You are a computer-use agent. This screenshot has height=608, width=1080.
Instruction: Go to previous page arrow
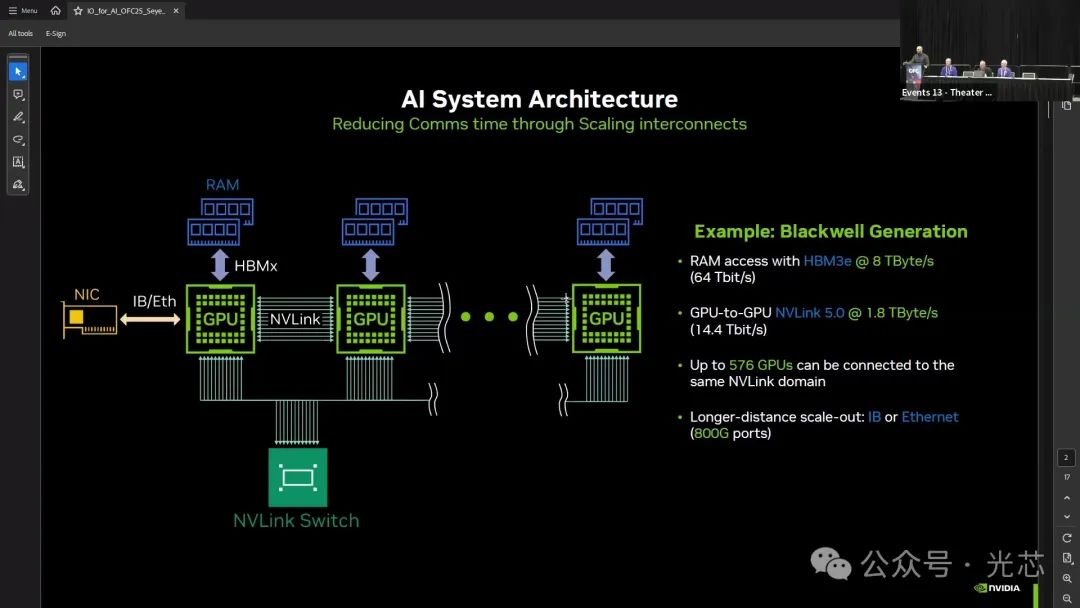point(1066,497)
